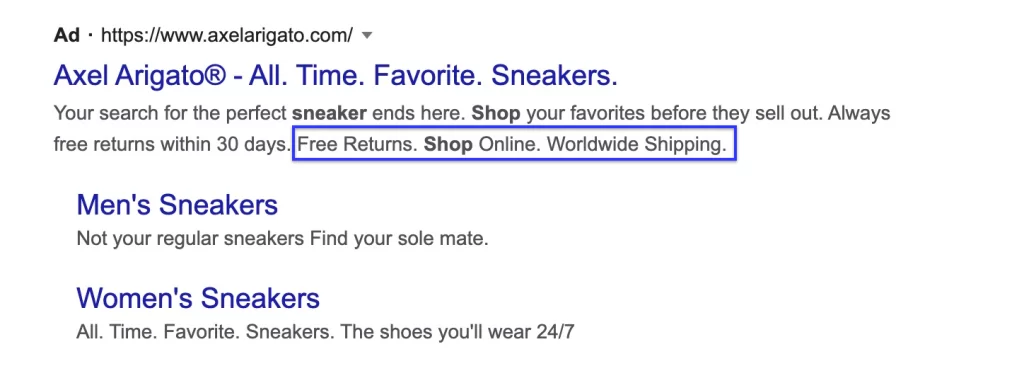Screen dimensions: 1024x371
Task: Click the Worldwide Shipping callout text
Action: click(637, 144)
